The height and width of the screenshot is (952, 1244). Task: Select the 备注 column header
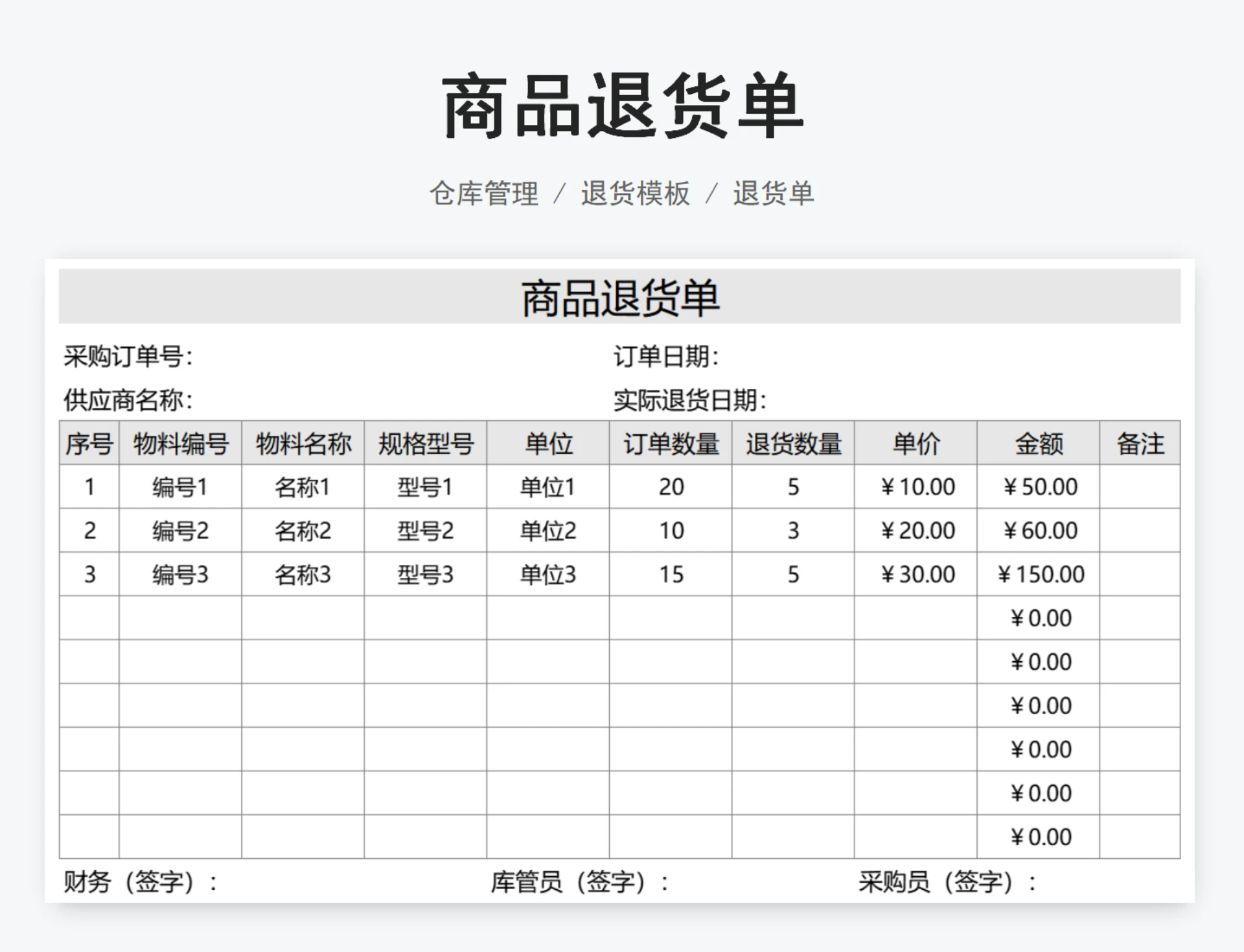[x=1140, y=444]
